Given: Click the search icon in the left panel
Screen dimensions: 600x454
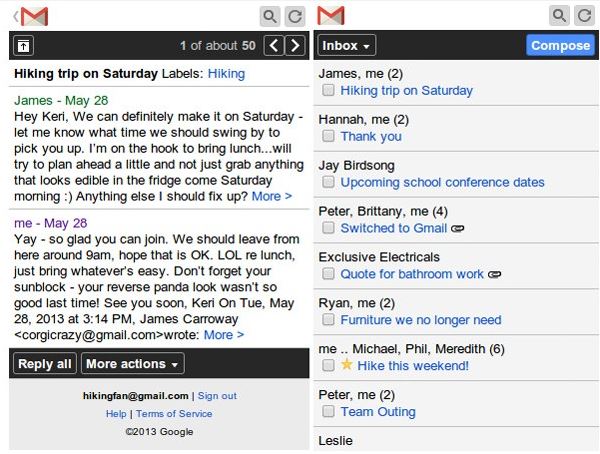Looking at the screenshot, I should [x=270, y=16].
